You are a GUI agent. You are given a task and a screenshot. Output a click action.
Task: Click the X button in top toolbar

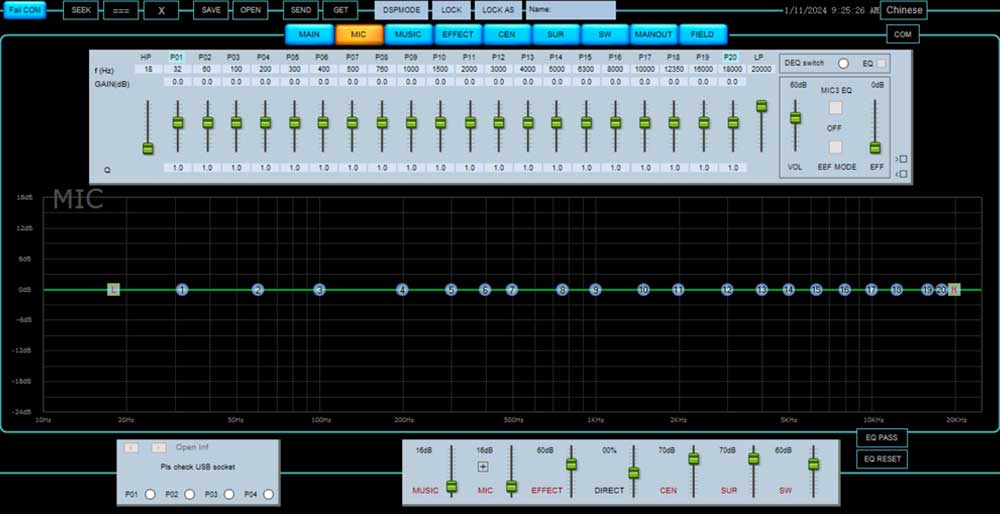pyautogui.click(x=161, y=10)
